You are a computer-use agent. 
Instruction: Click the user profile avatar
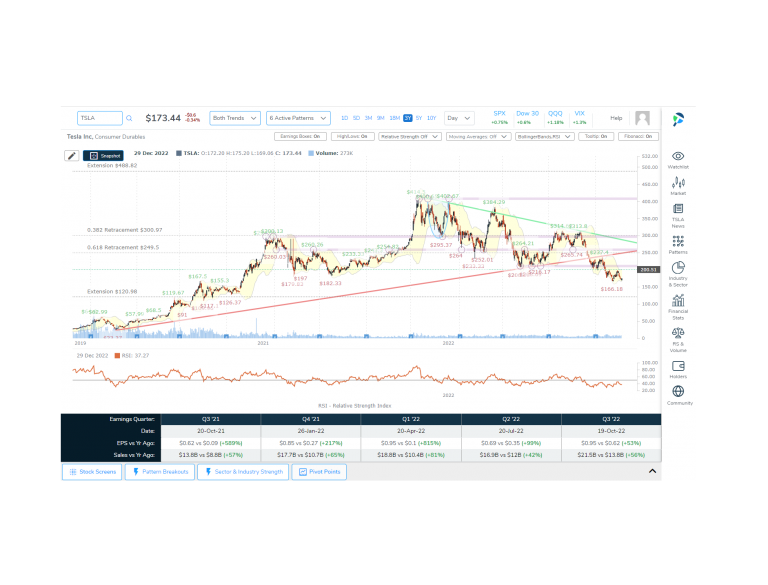(642, 118)
